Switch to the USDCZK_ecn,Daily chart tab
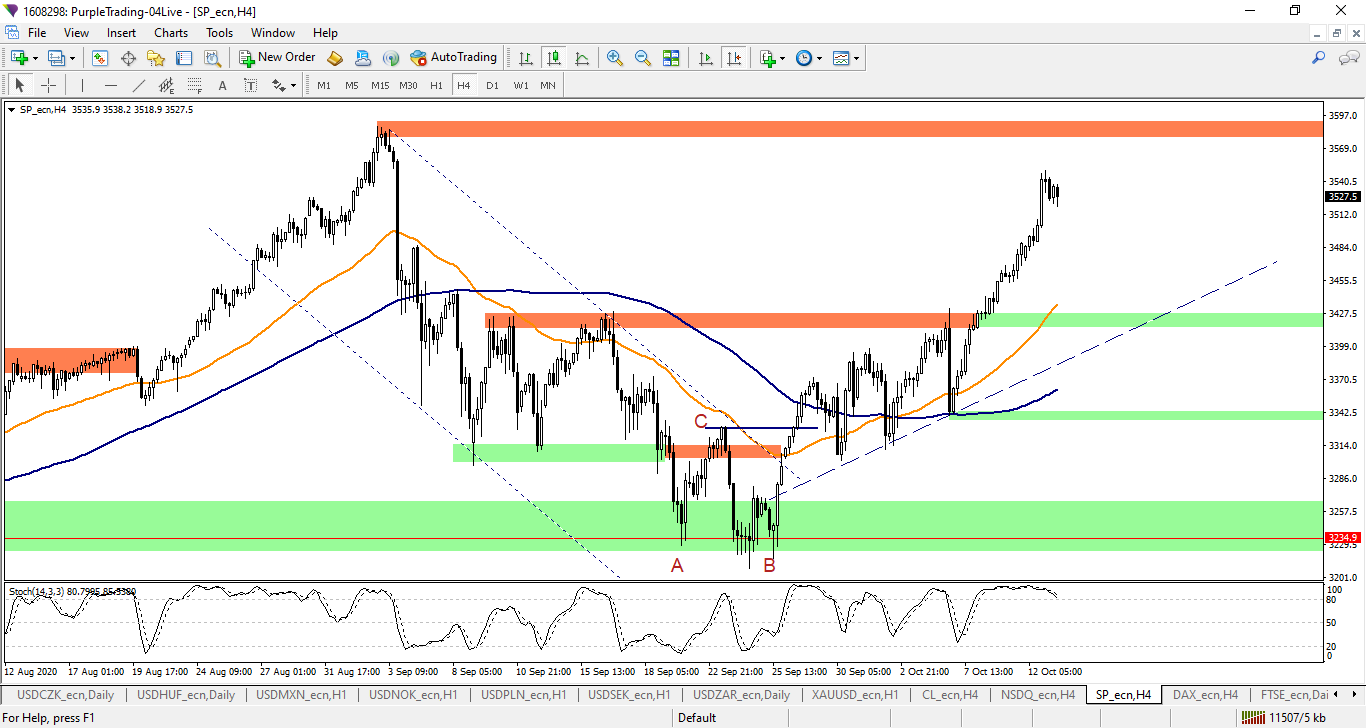The width and height of the screenshot is (1366, 728). coord(65,694)
